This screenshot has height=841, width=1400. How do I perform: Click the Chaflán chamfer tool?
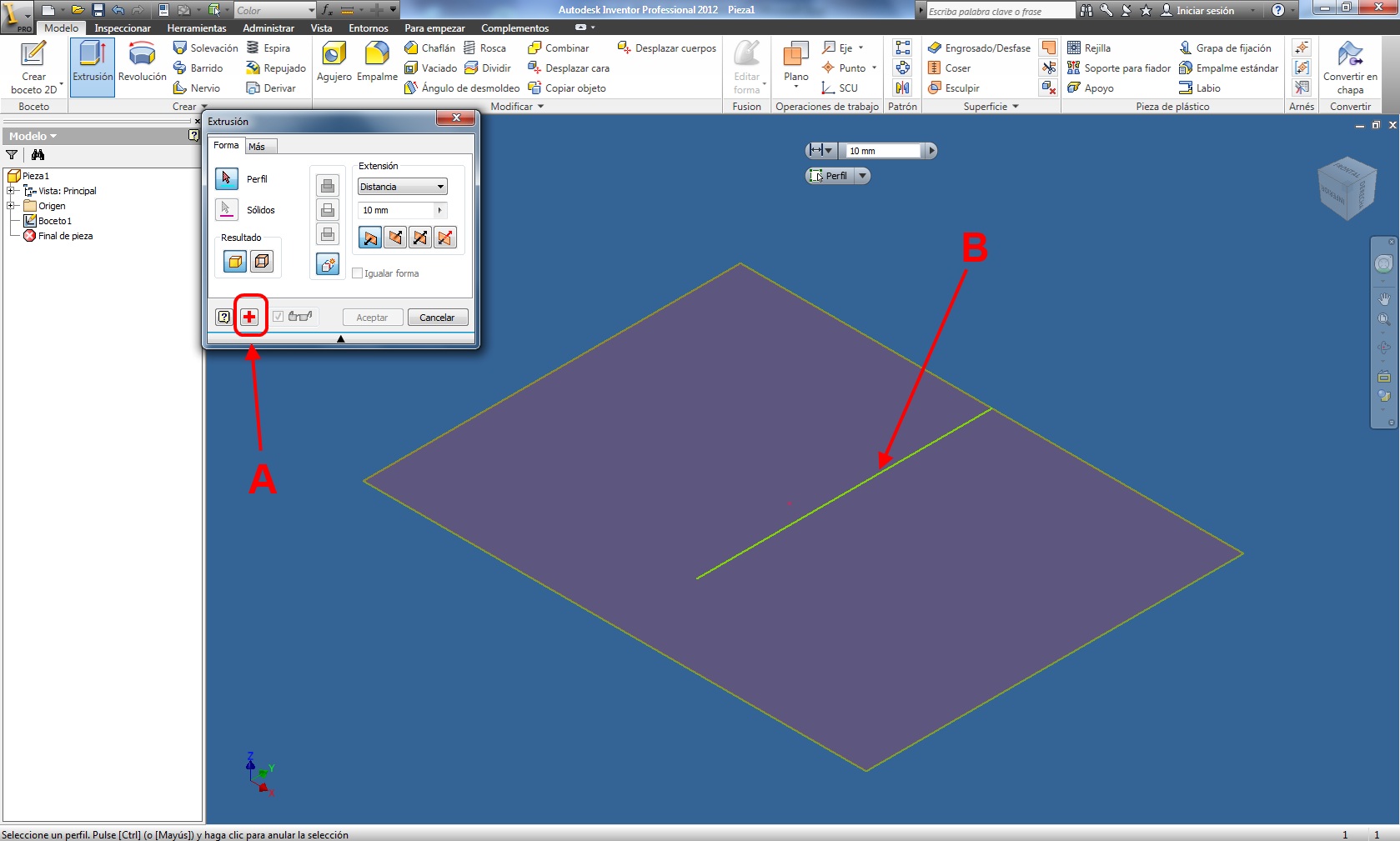(429, 48)
